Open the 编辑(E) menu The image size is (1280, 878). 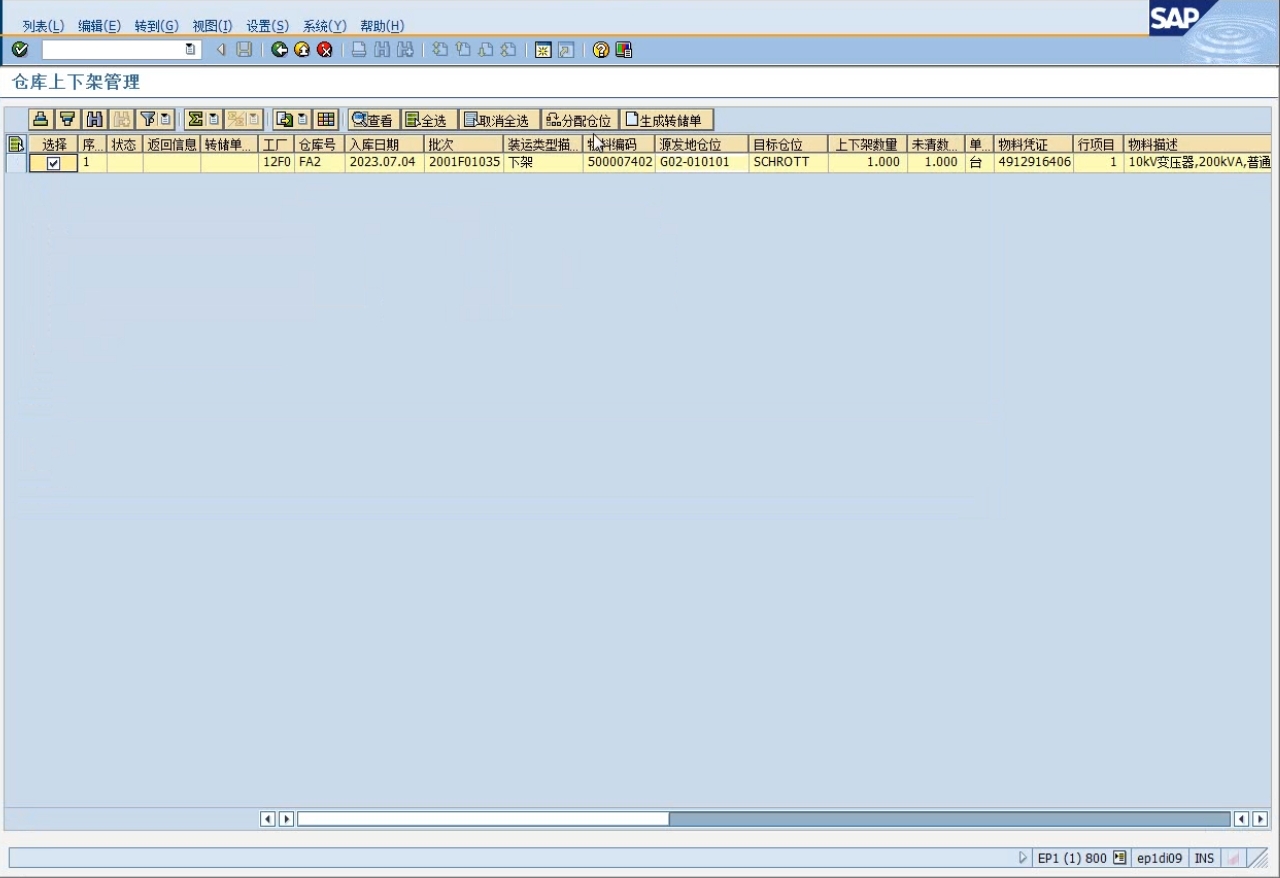point(99,26)
